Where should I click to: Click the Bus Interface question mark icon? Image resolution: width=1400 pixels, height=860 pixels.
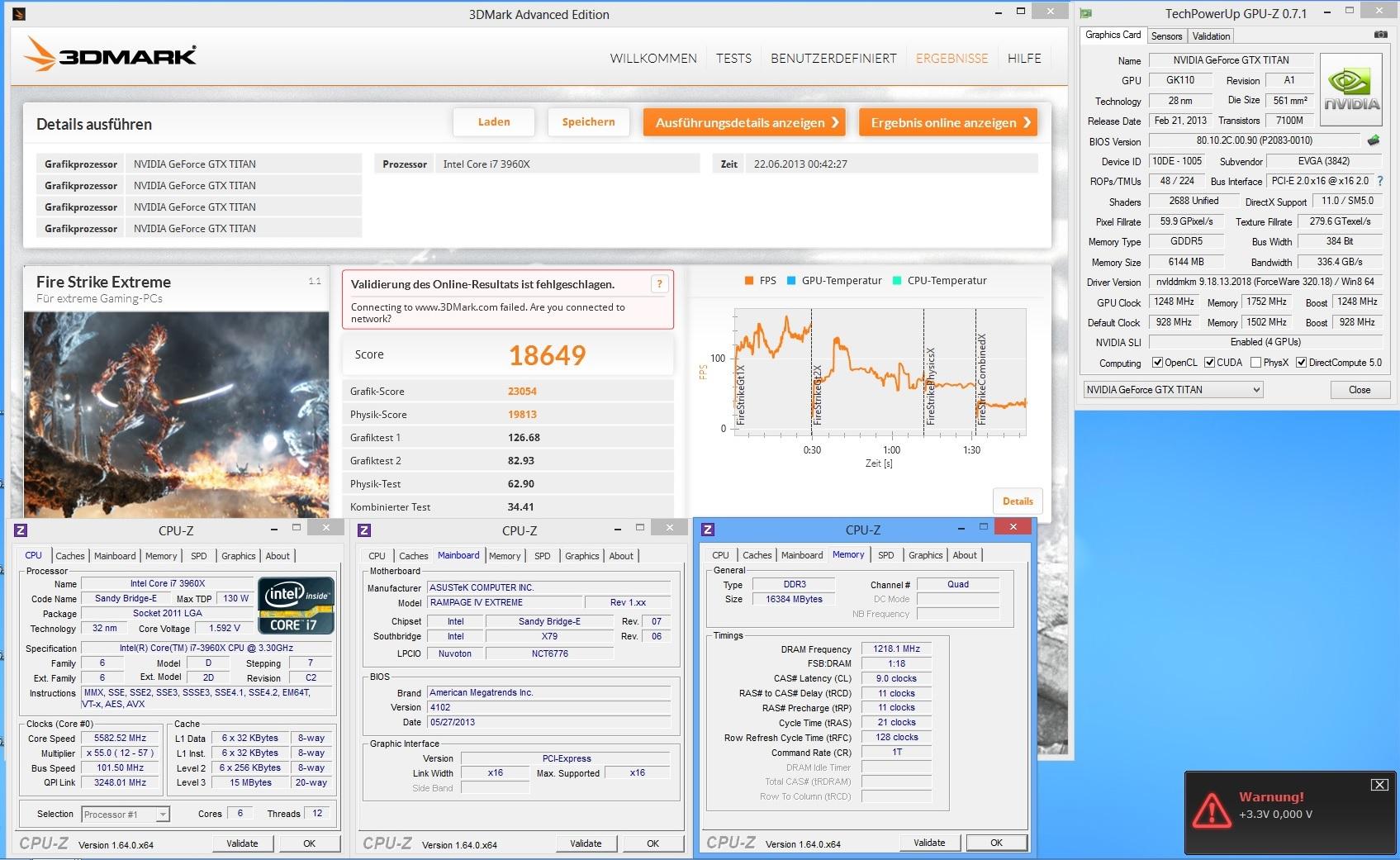[x=1379, y=181]
